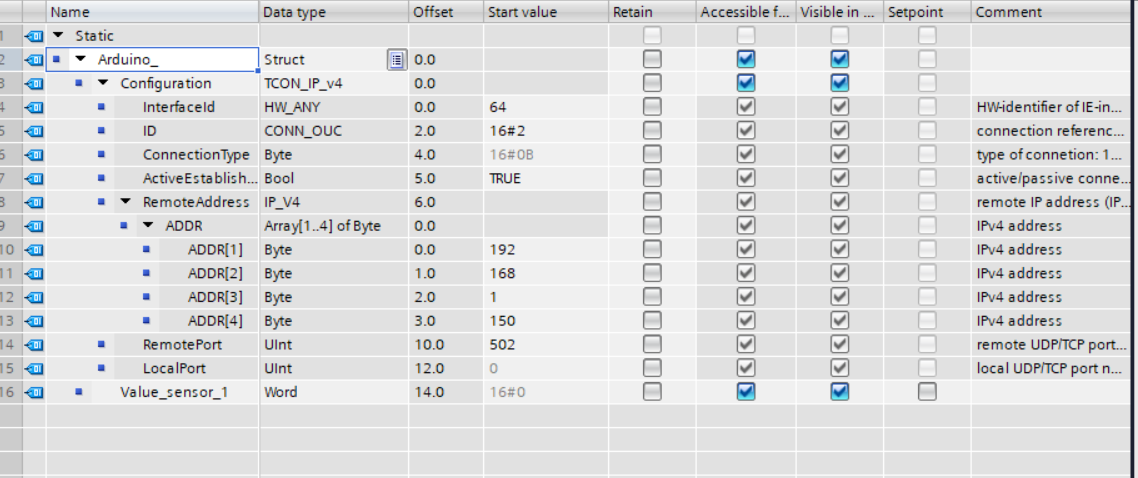Select start value 192 of ADDR[1]
The height and width of the screenshot is (478, 1138).
click(546, 250)
